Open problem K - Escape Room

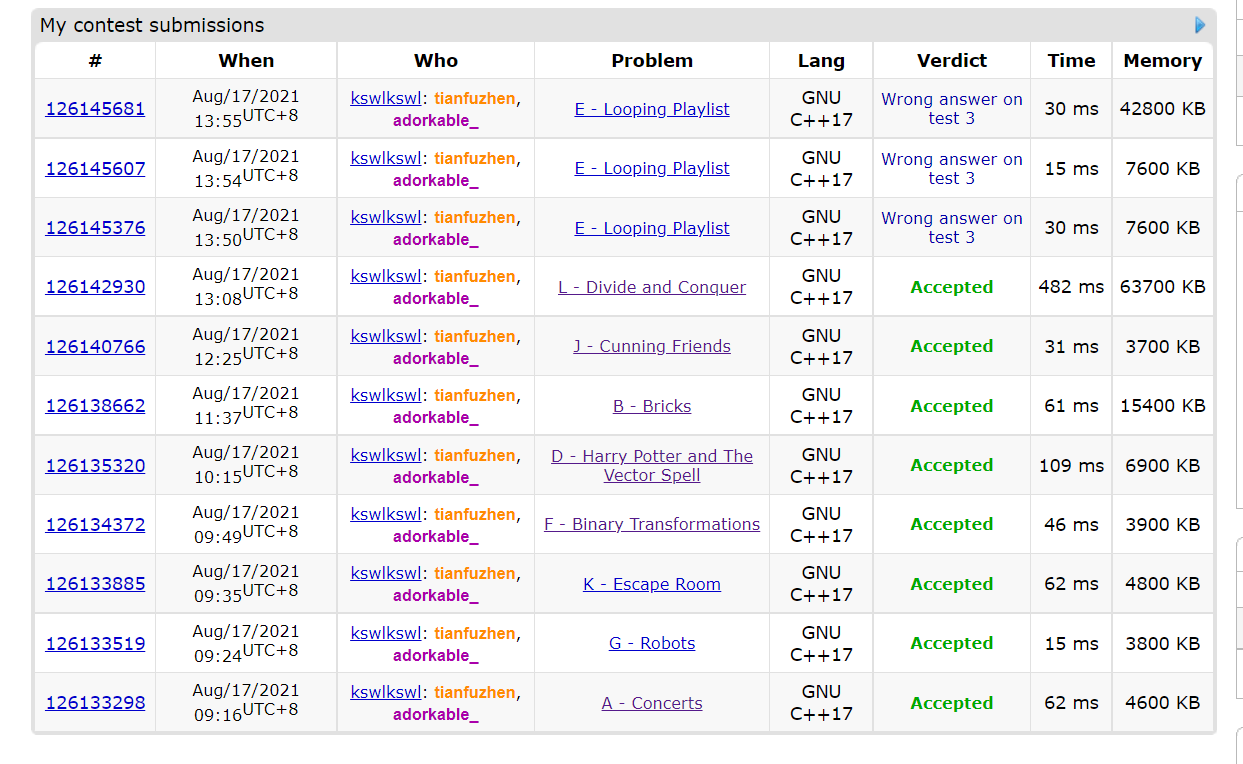tap(652, 584)
